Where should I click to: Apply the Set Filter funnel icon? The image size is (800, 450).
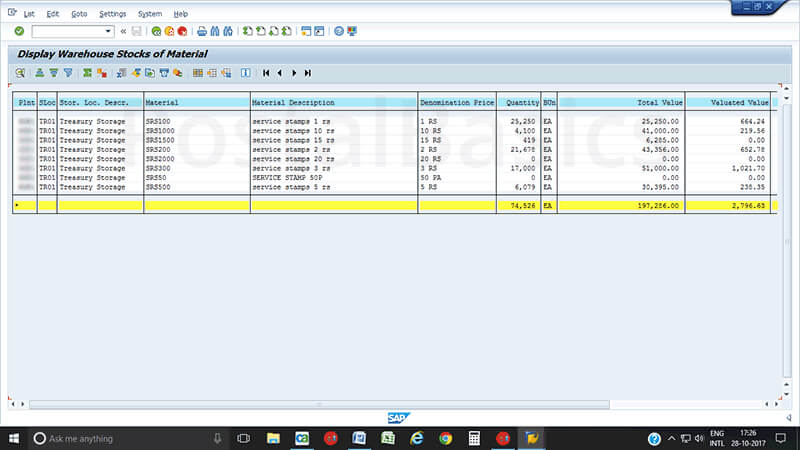pyautogui.click(x=68, y=73)
